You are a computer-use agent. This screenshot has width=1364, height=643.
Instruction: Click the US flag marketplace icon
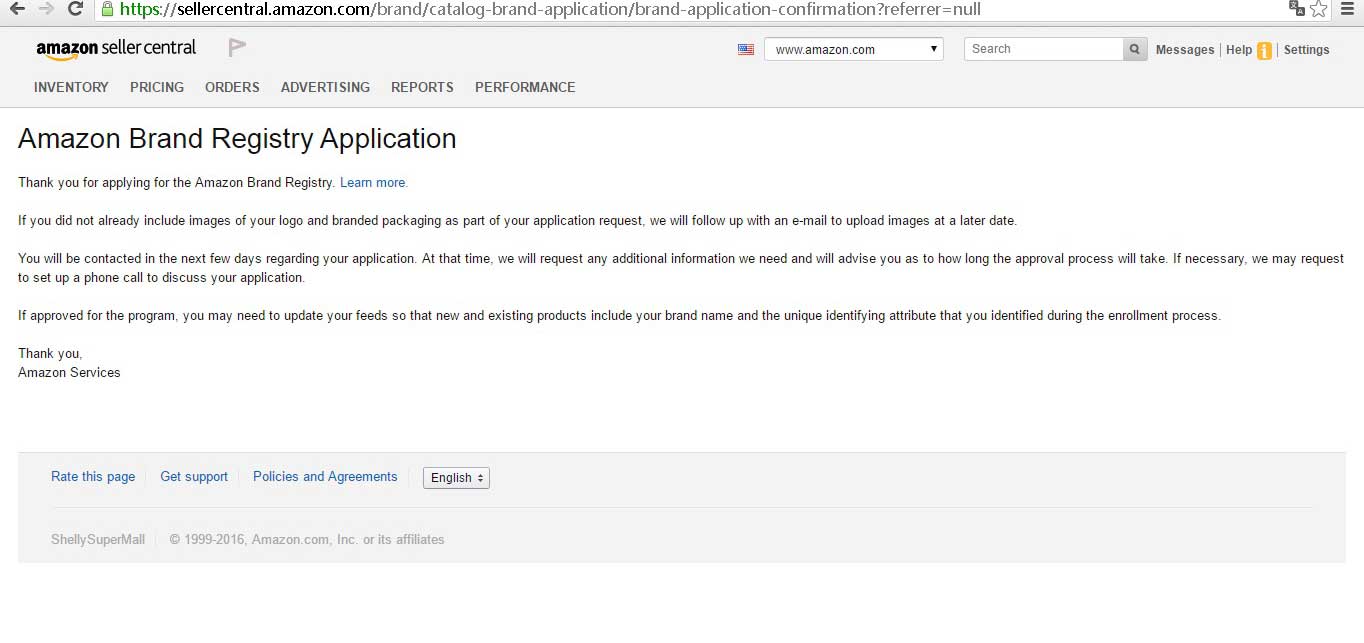tap(746, 49)
